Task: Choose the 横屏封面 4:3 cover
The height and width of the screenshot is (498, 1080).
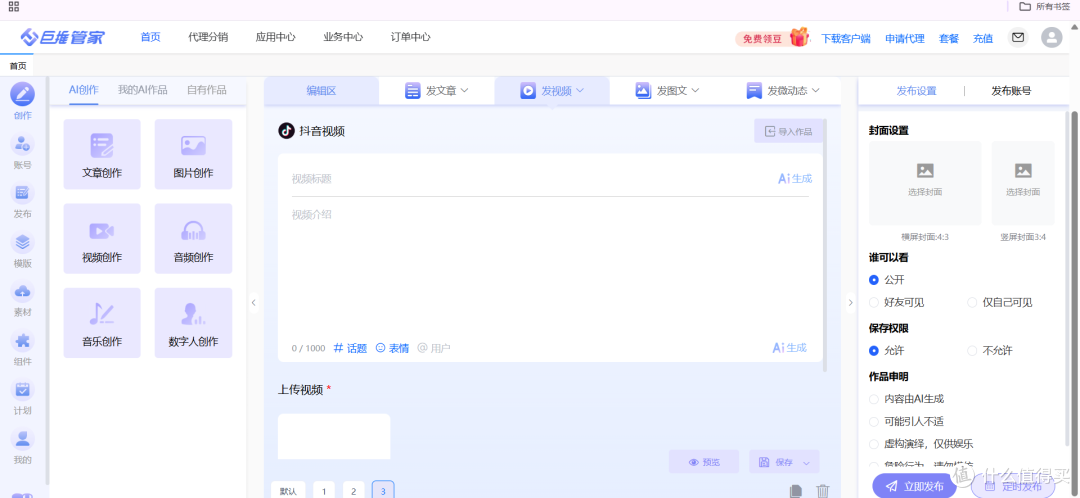Action: tap(925, 183)
